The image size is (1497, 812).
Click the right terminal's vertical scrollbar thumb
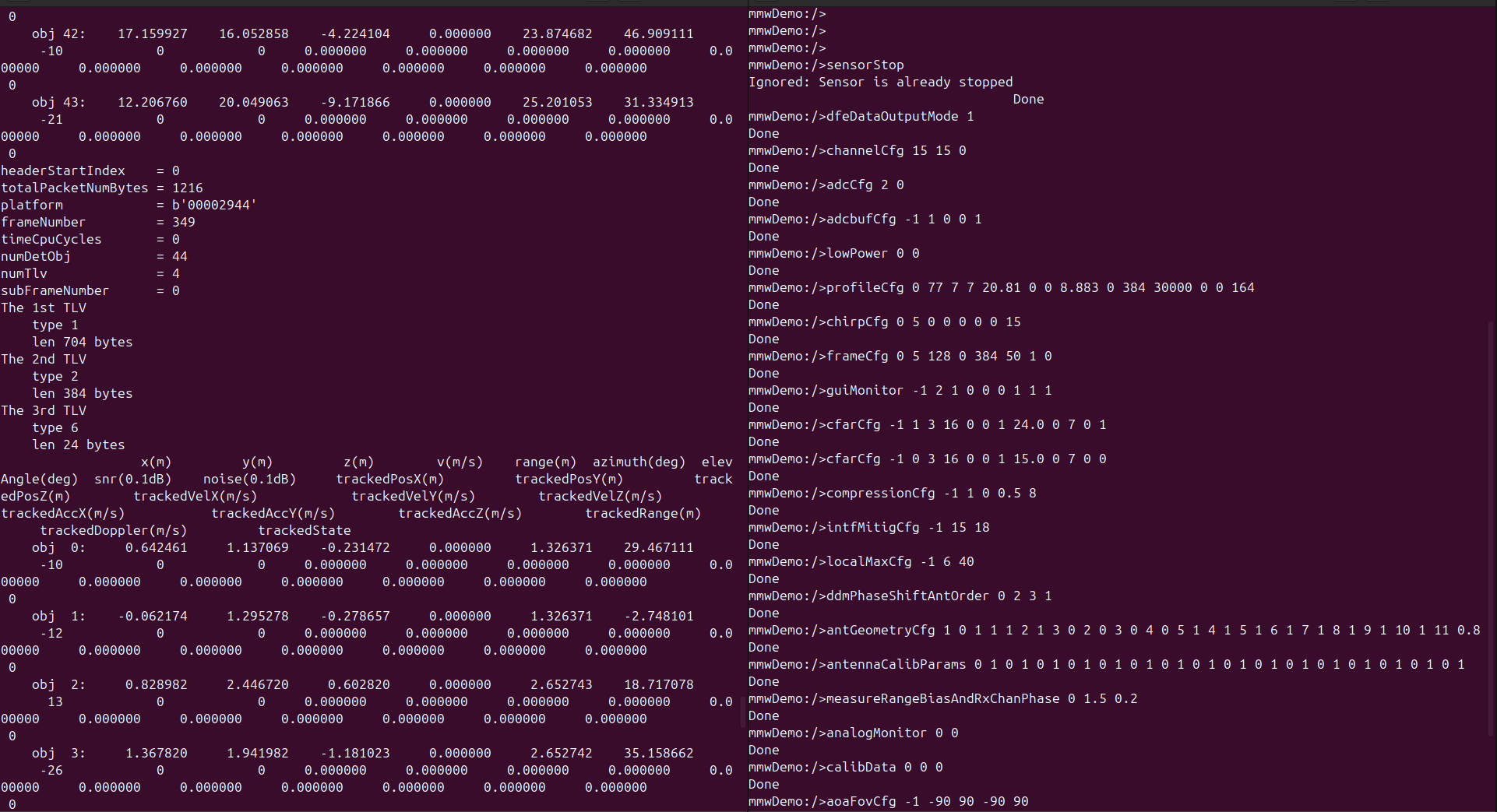[x=1492, y=529]
